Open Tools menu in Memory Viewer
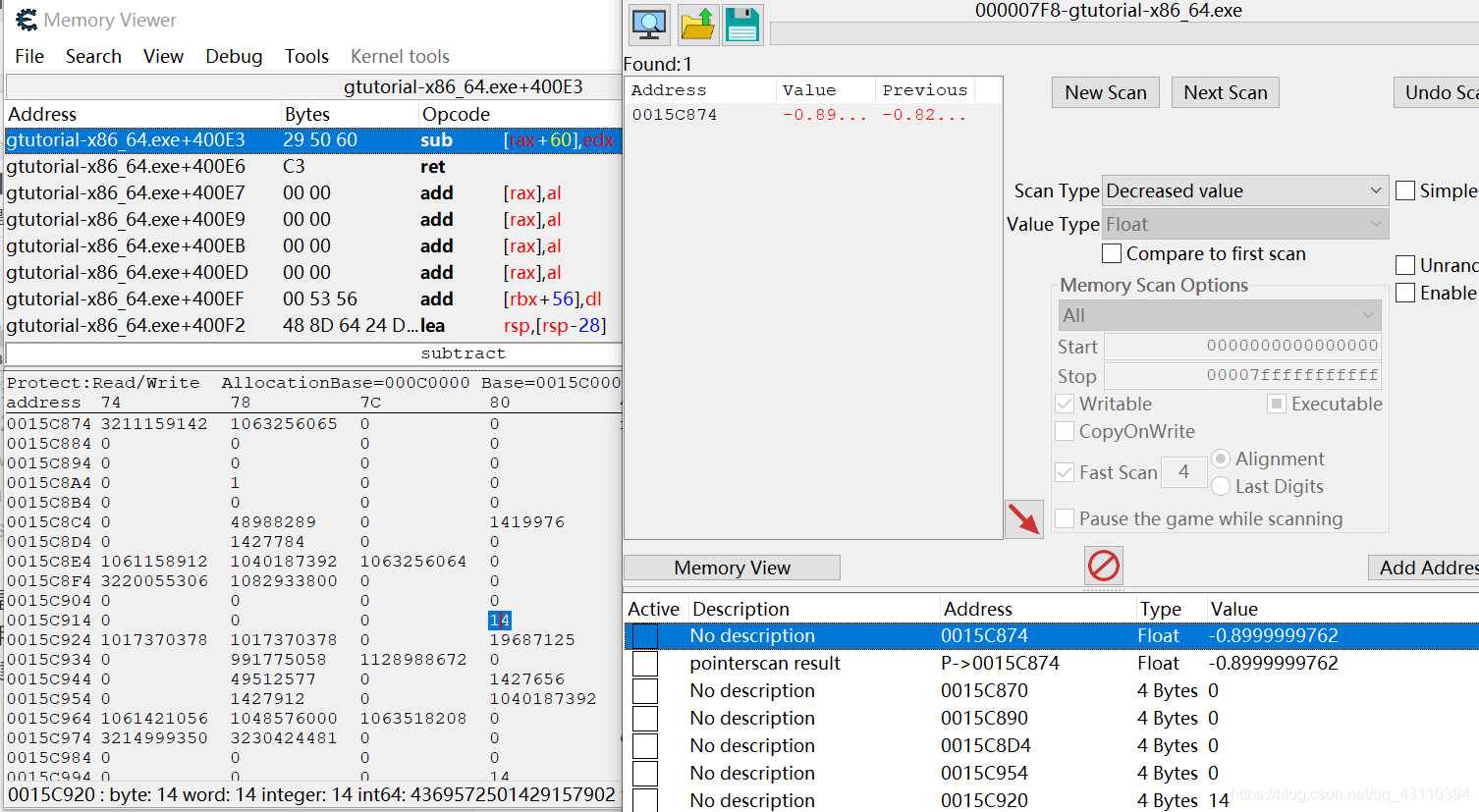Screen dimensions: 1479x812 306,56
